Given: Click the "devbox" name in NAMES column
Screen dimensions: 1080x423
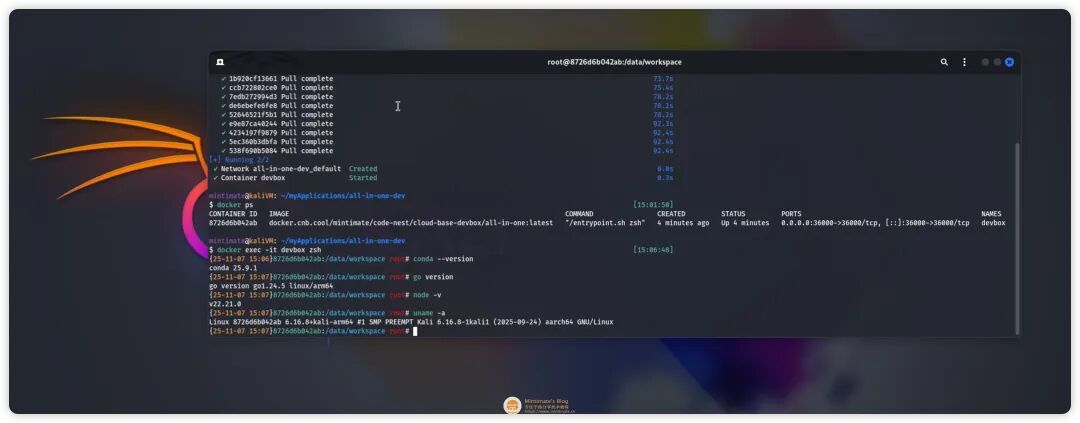Looking at the screenshot, I should click(x=993, y=223).
